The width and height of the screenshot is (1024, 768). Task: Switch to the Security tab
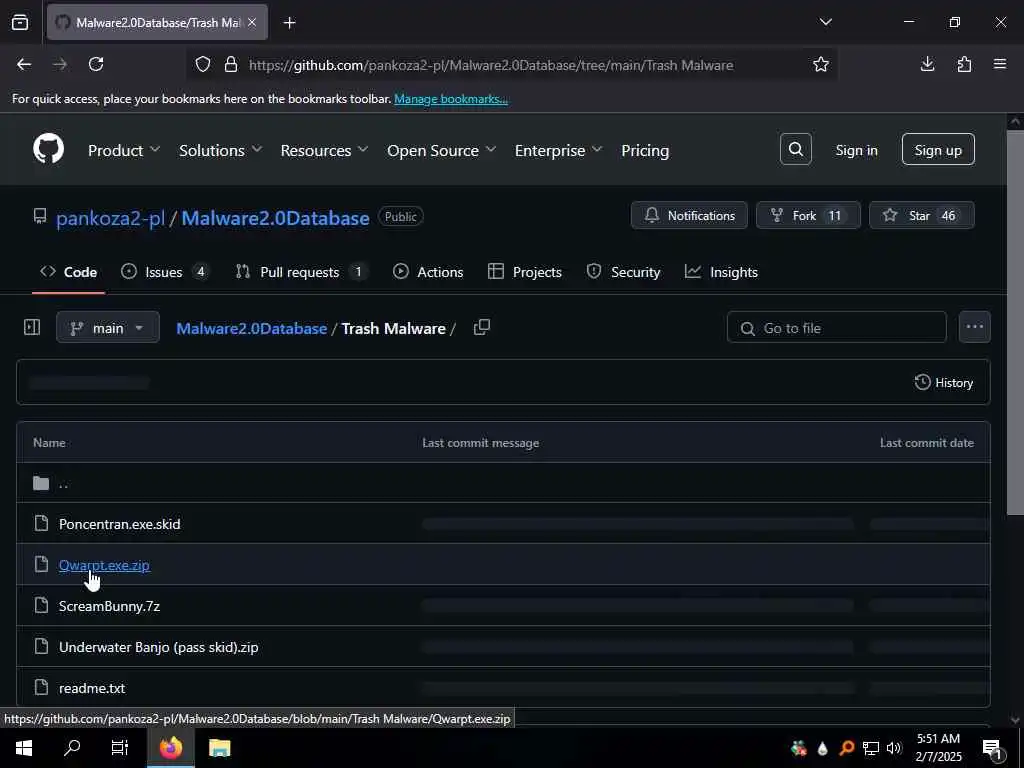(624, 272)
